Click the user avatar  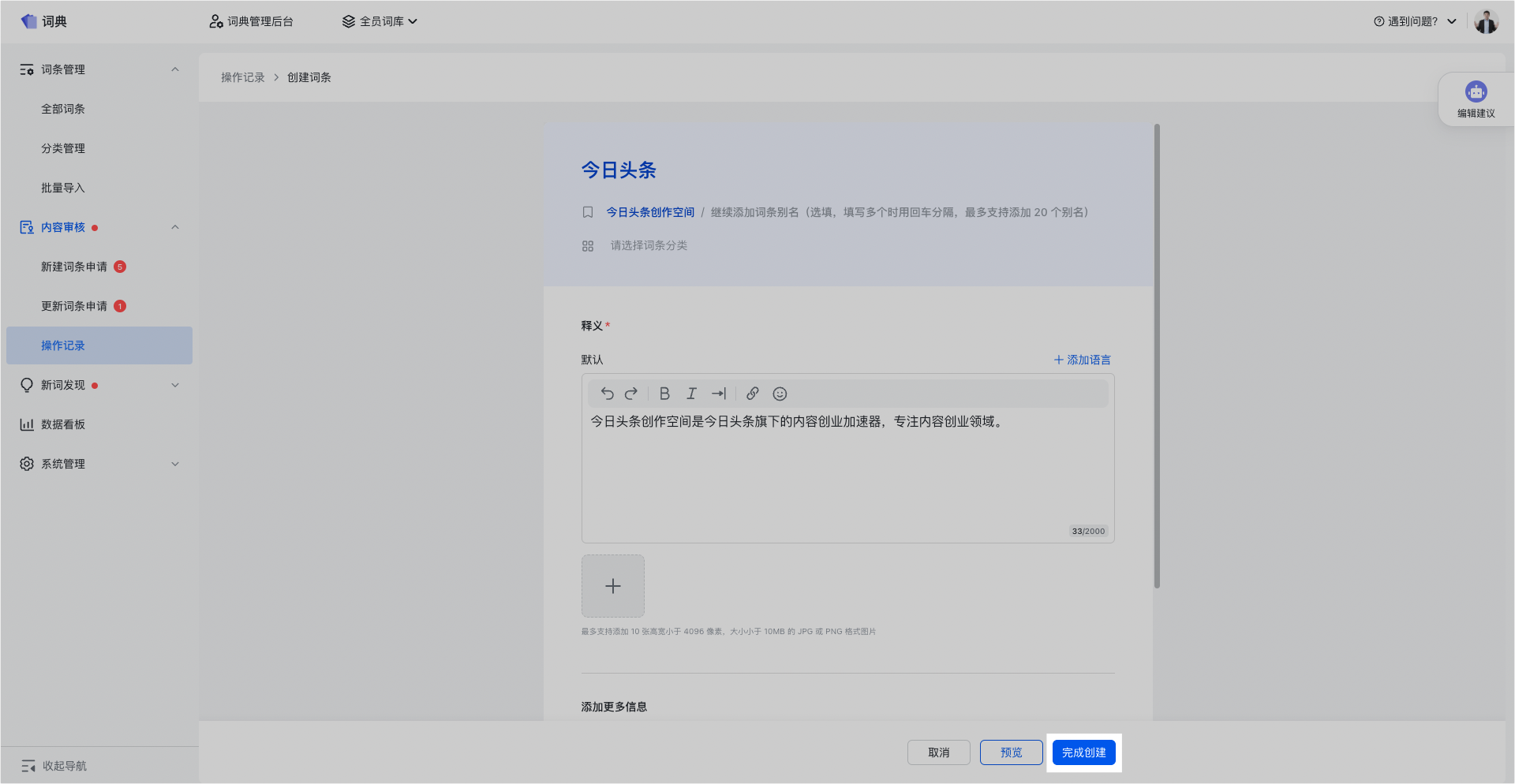point(1486,21)
